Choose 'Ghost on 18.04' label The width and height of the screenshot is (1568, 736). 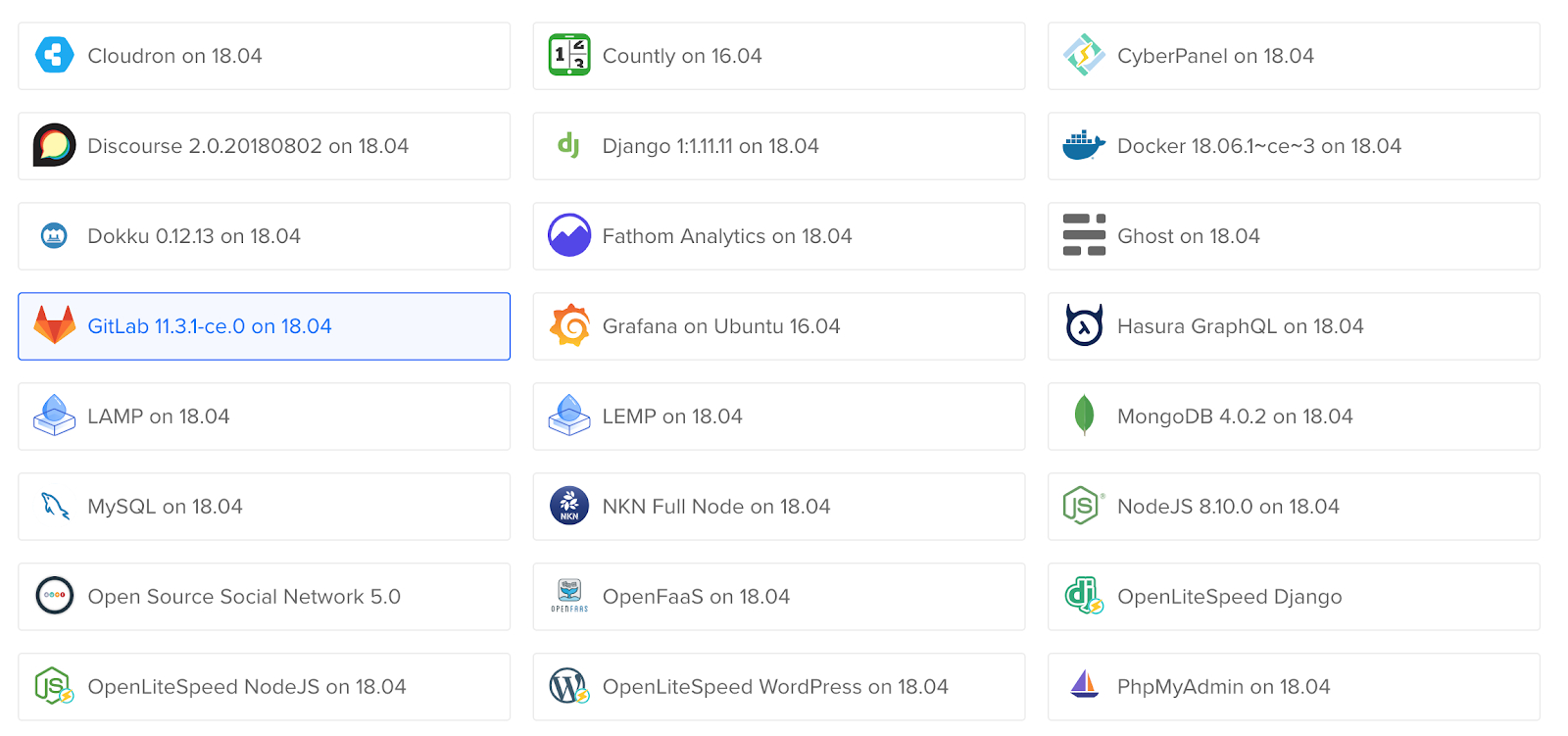pos(1189,236)
